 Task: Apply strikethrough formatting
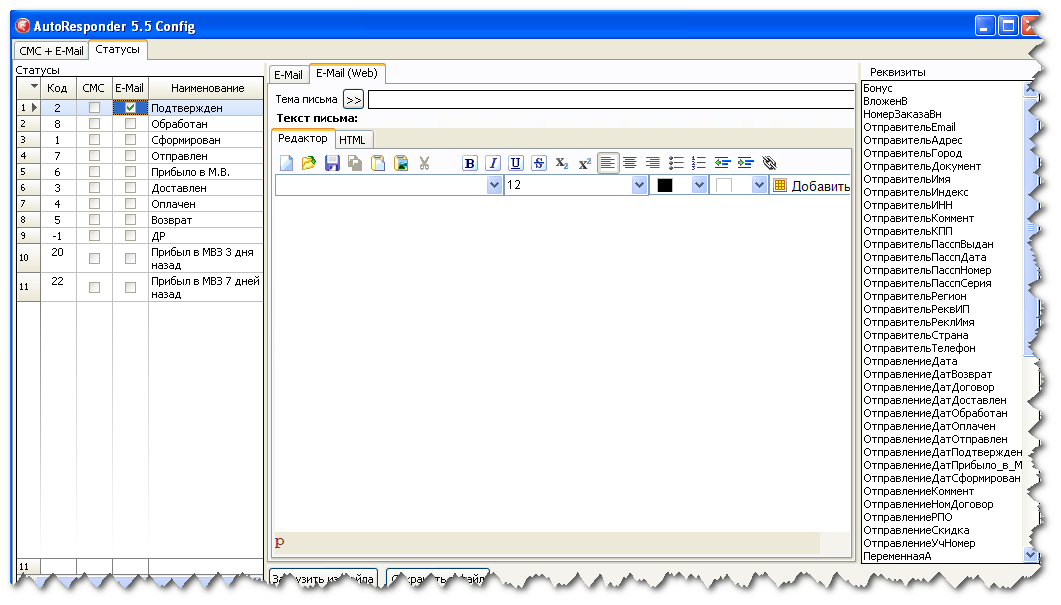pos(539,163)
